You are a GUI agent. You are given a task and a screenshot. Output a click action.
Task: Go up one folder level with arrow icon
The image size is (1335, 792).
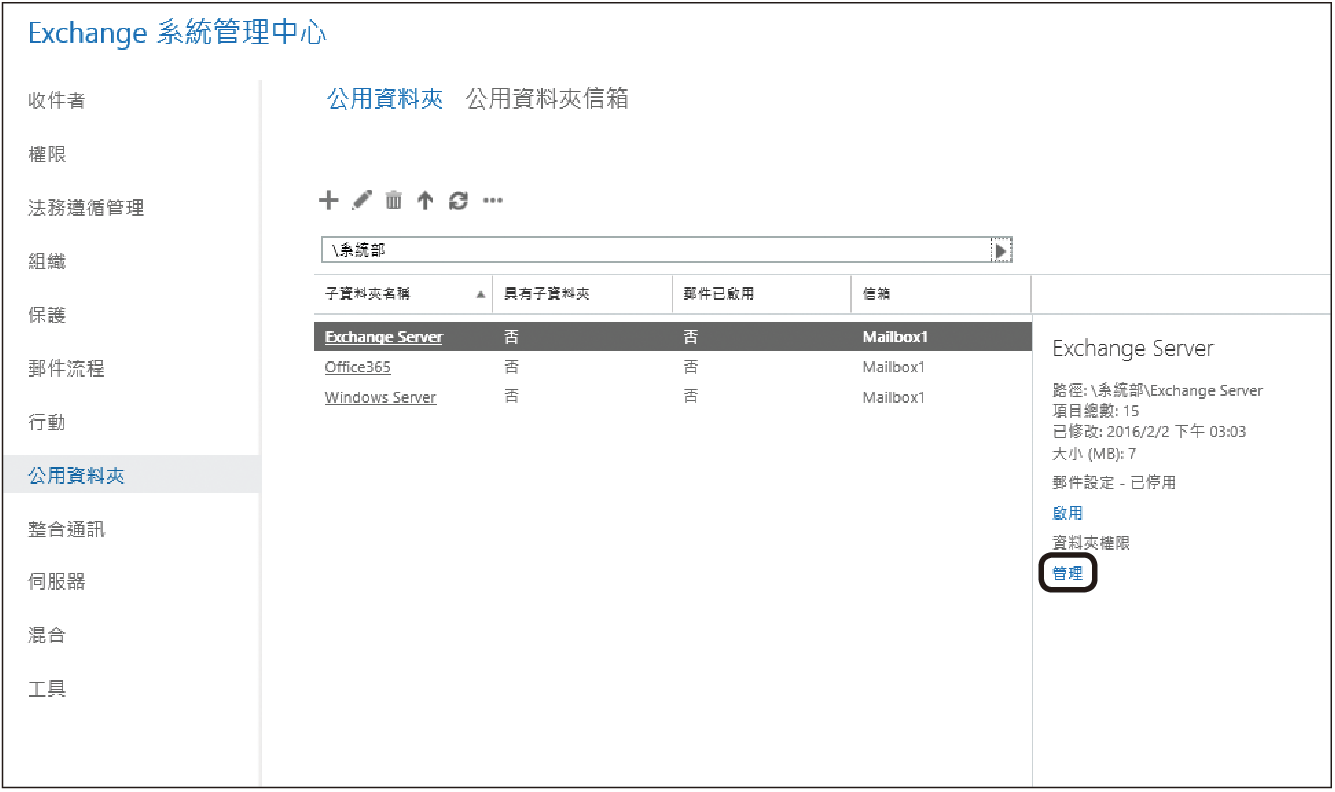425,201
